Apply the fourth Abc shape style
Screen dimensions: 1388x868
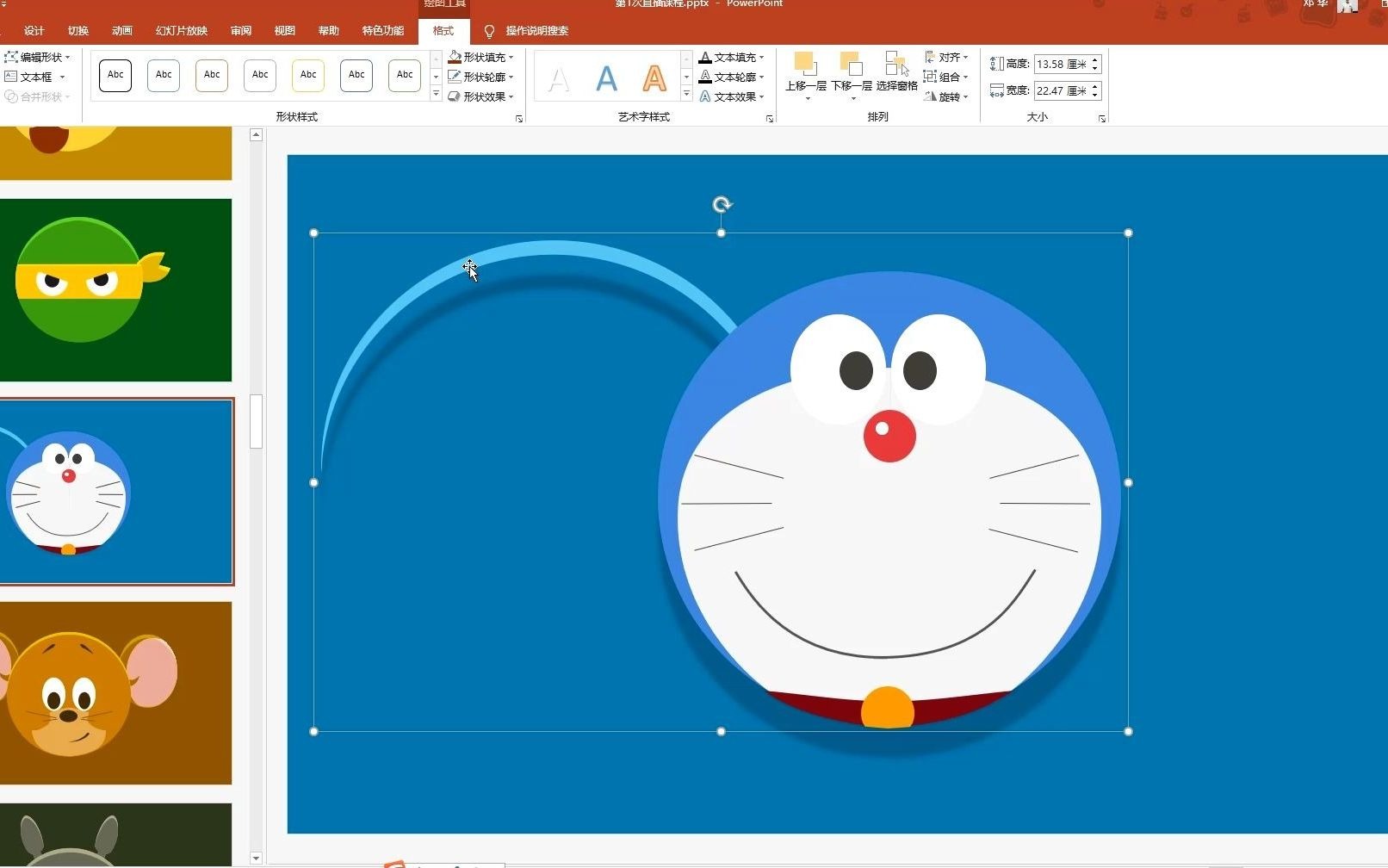pyautogui.click(x=260, y=76)
